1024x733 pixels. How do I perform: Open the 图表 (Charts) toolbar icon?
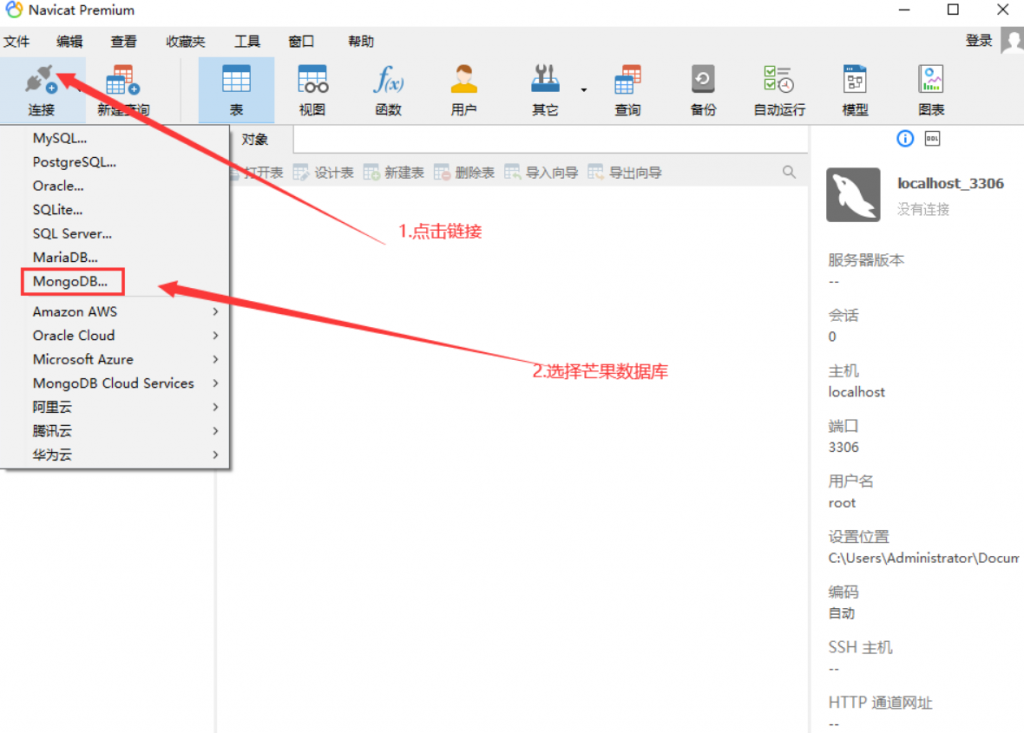[x=930, y=89]
